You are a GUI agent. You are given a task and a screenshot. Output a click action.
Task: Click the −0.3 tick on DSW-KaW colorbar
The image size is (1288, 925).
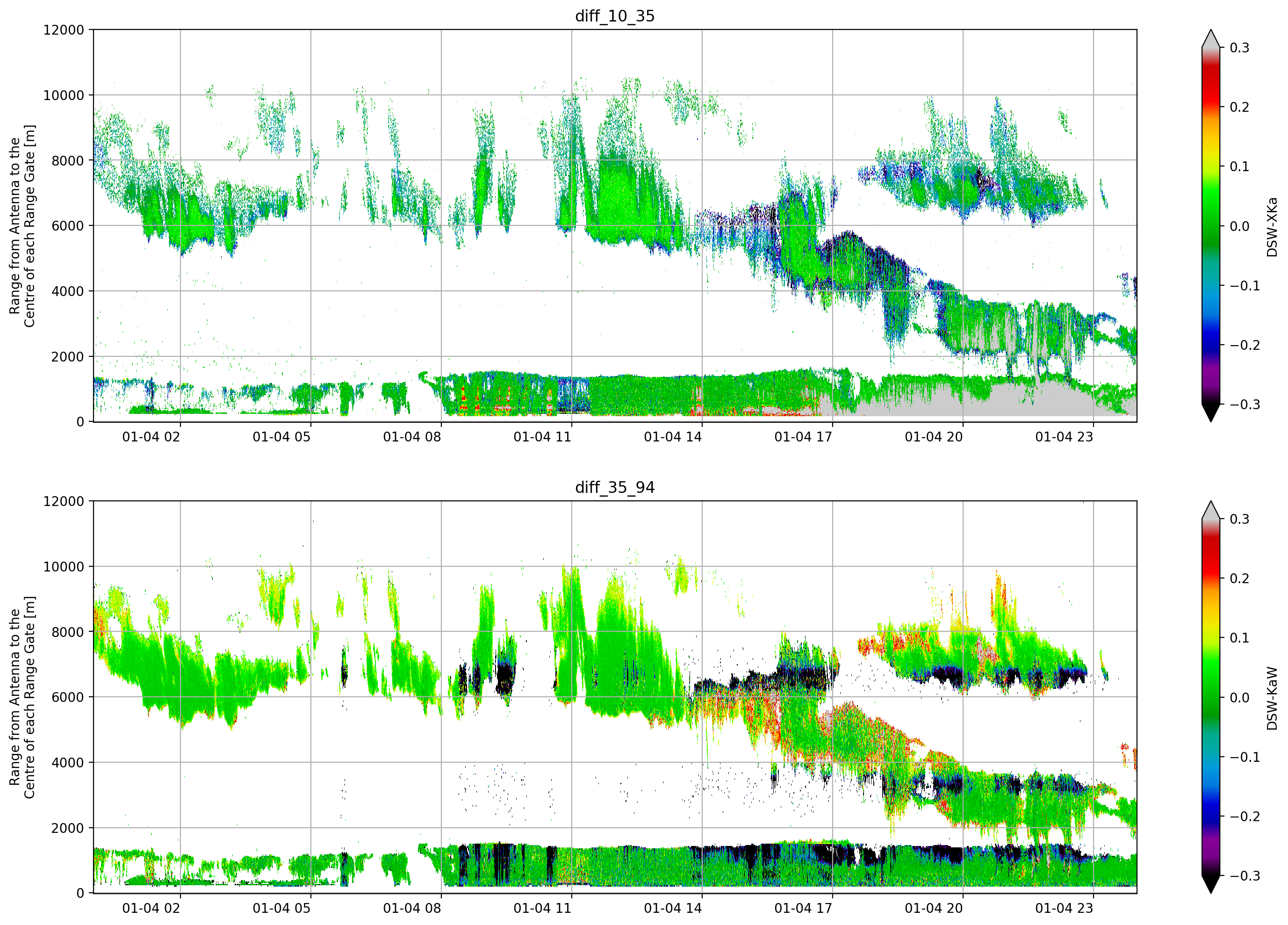tap(1245, 876)
